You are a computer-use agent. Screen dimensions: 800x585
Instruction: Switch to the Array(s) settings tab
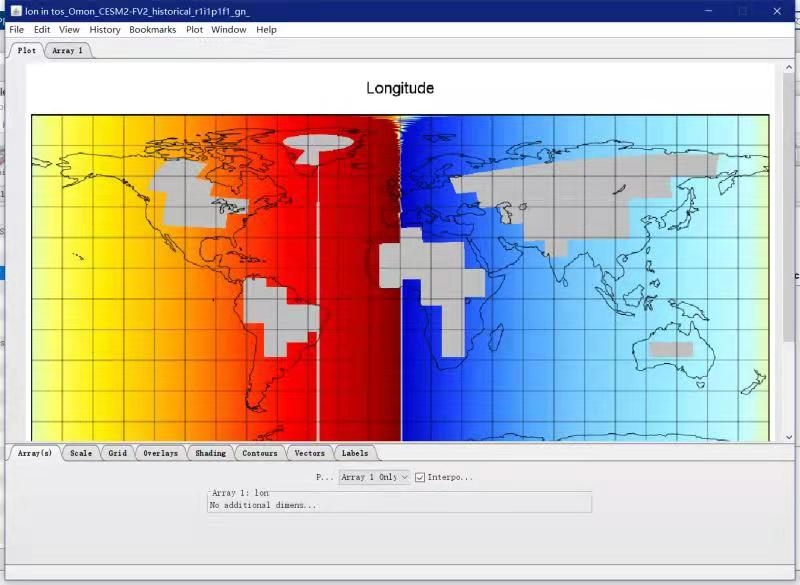(35, 454)
